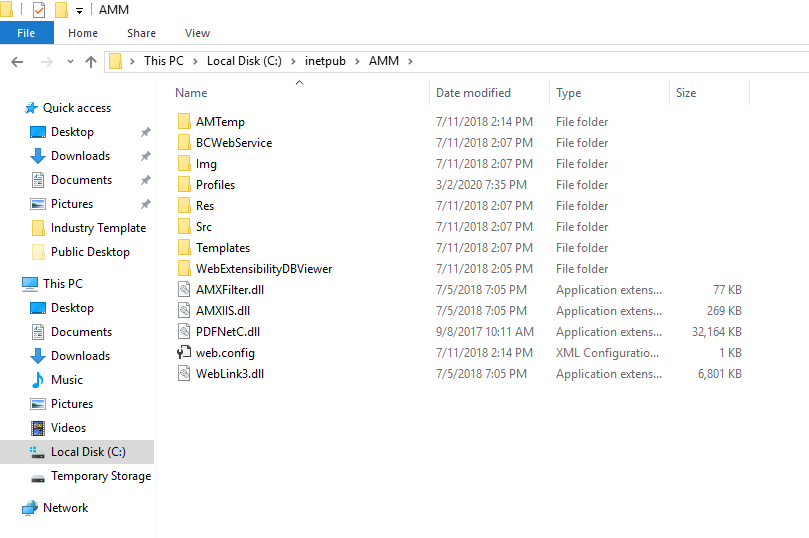
Task: Open the Music folder icon
Action: (38, 380)
